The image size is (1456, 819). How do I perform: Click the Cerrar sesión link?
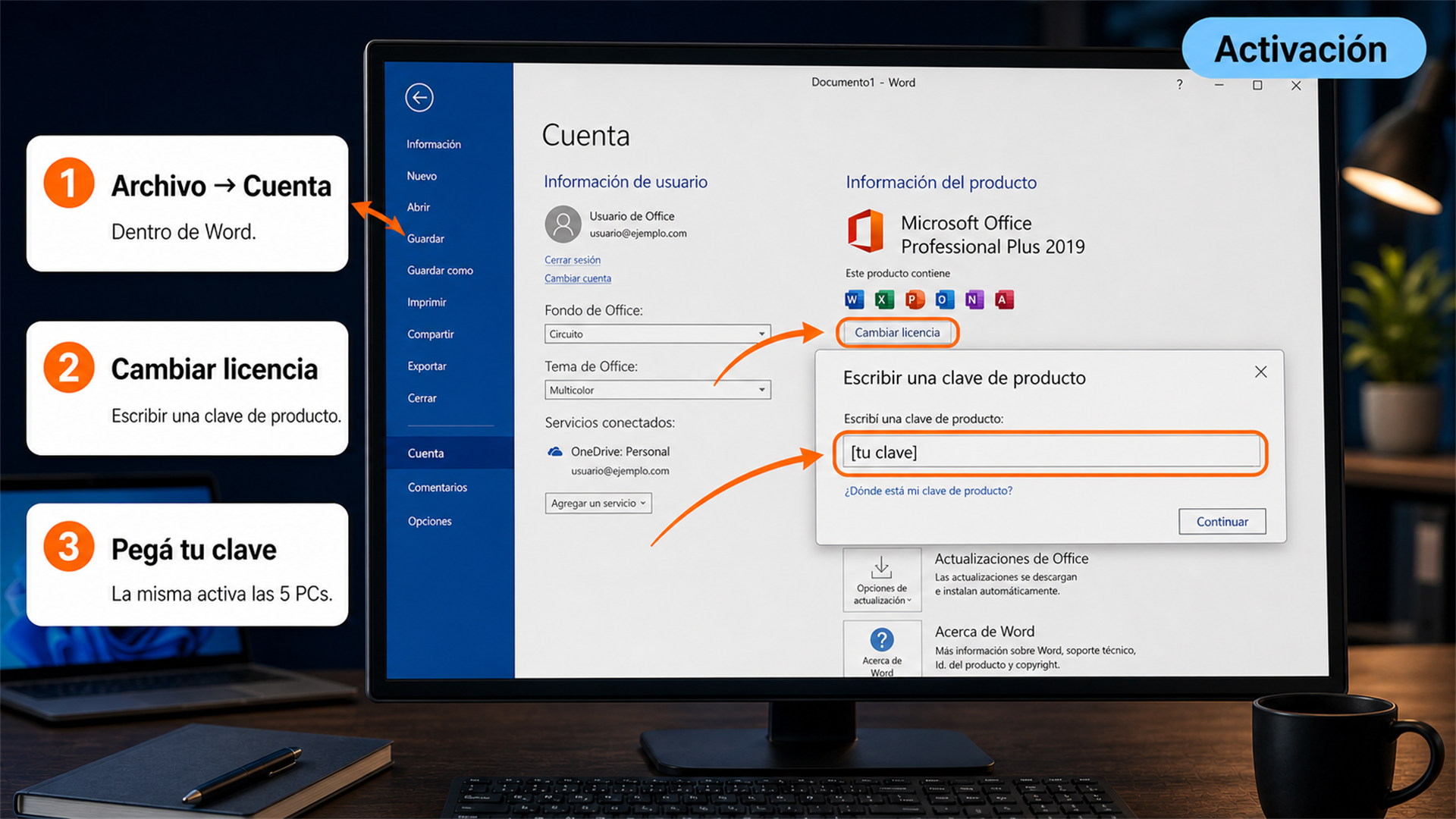[573, 260]
